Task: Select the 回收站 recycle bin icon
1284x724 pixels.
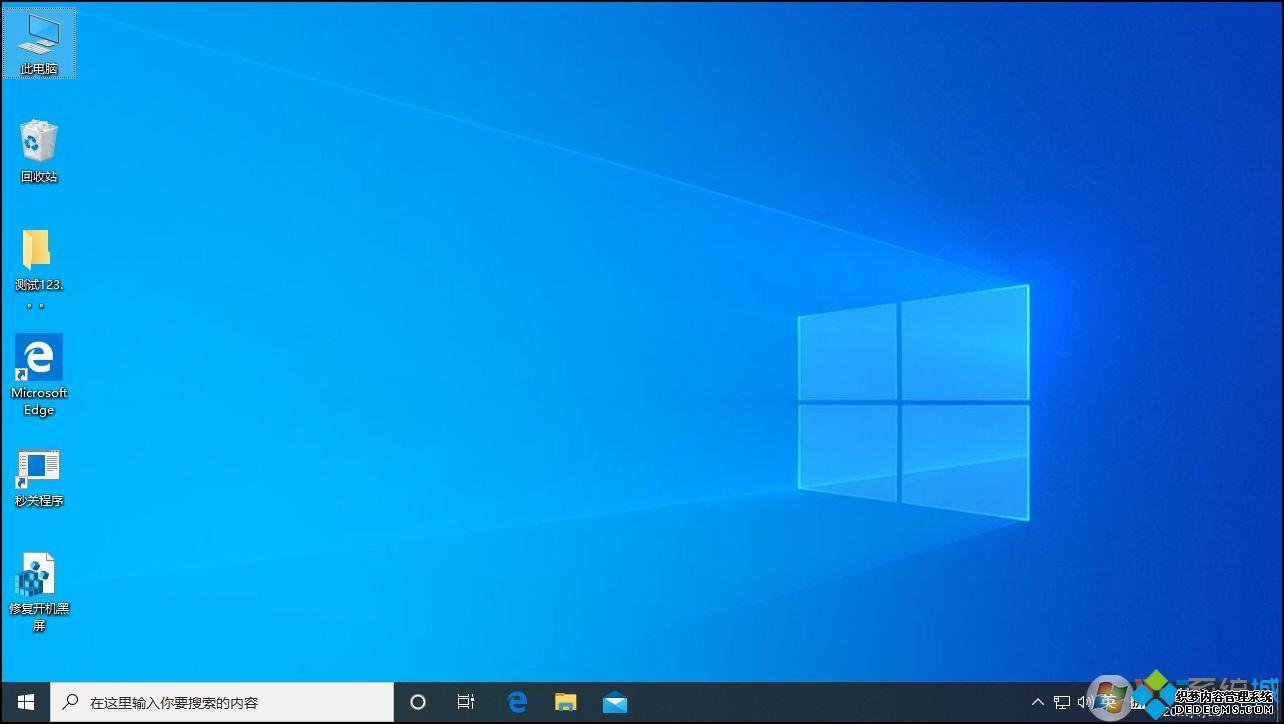Action: pyautogui.click(x=39, y=151)
